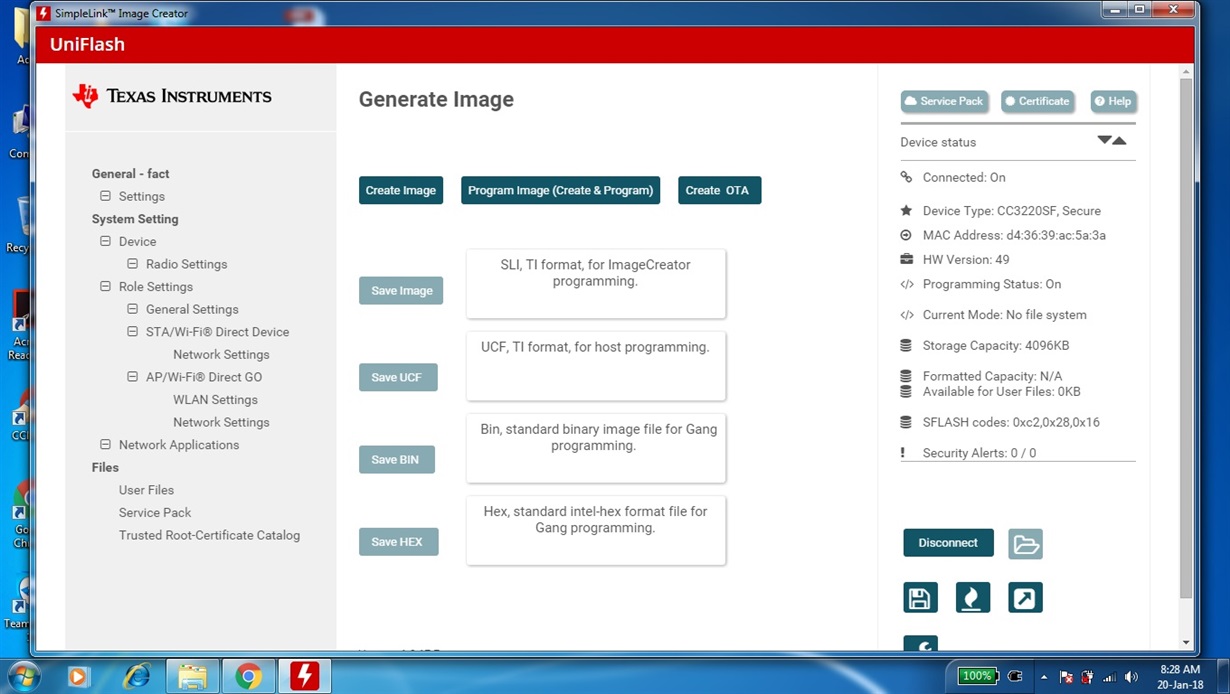Click the link icon next to Connected: On
The width and height of the screenshot is (1230, 694).
[x=906, y=177]
